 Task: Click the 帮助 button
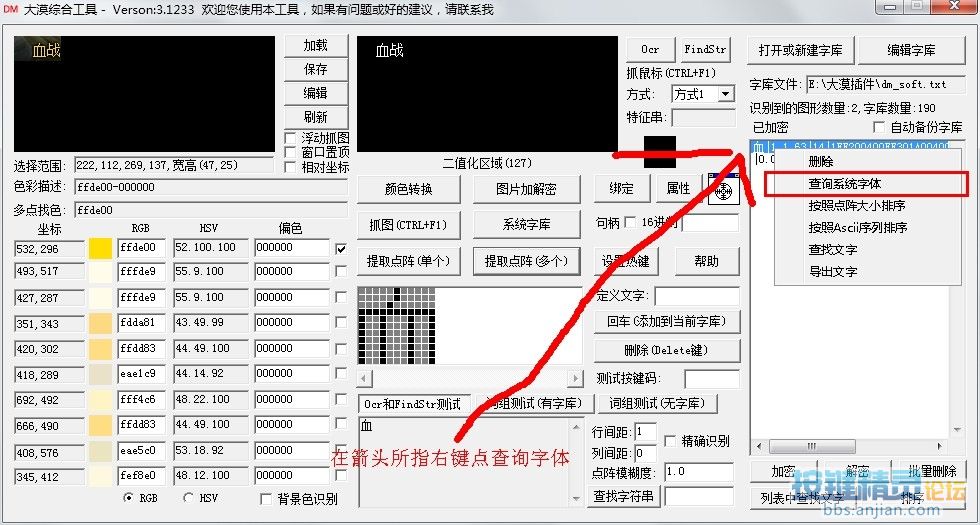(x=707, y=261)
